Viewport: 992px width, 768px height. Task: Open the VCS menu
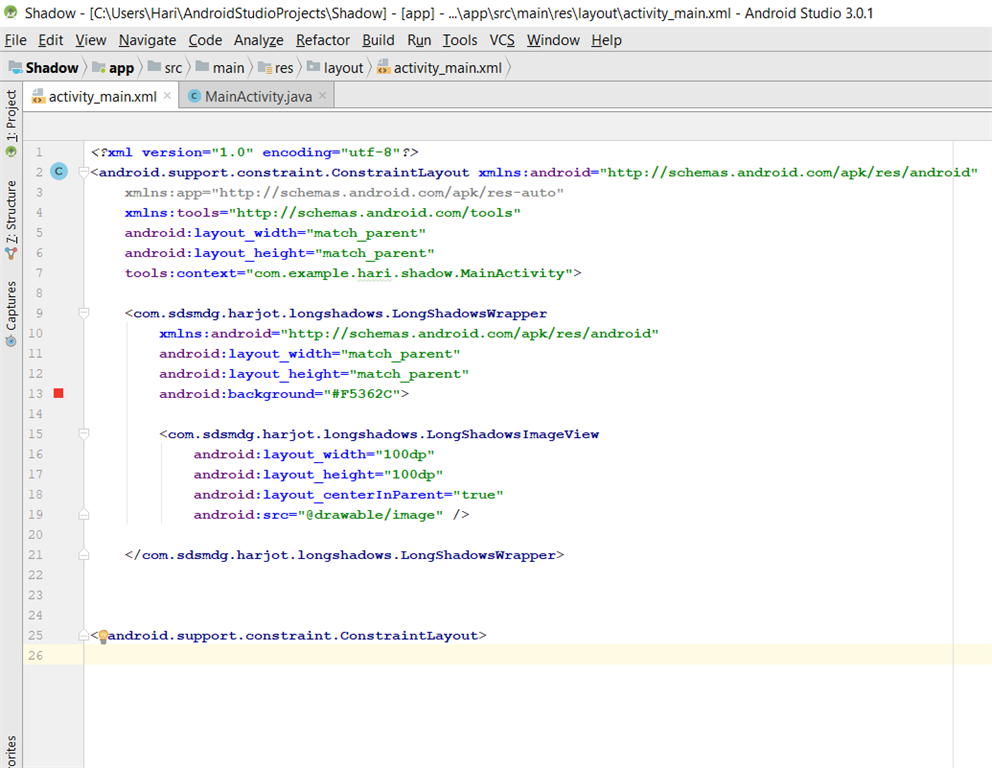tap(502, 40)
